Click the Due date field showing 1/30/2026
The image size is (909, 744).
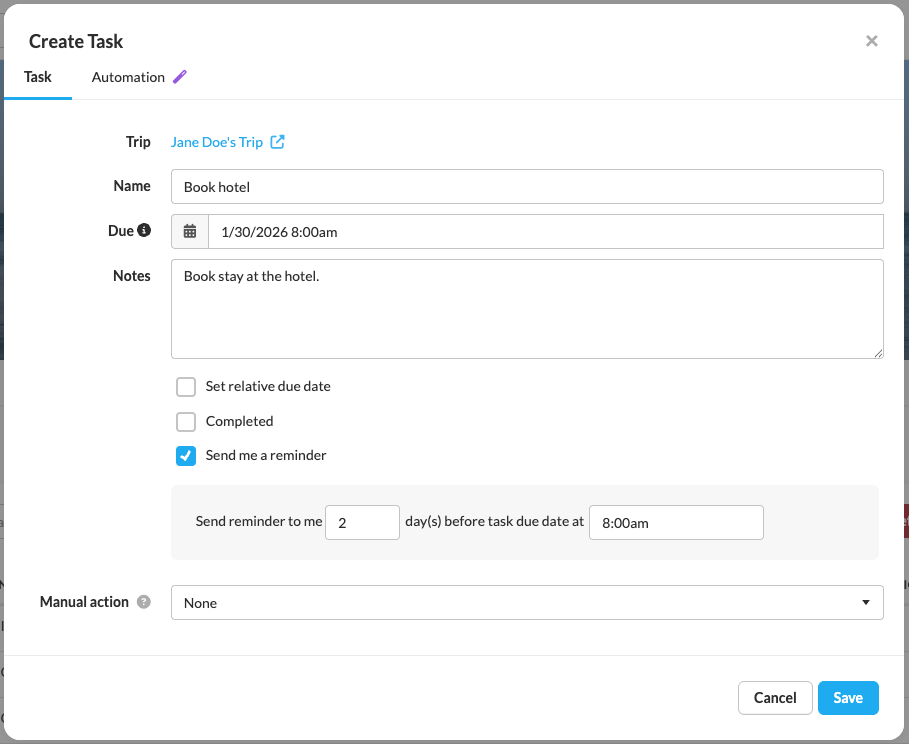pyautogui.click(x=545, y=232)
